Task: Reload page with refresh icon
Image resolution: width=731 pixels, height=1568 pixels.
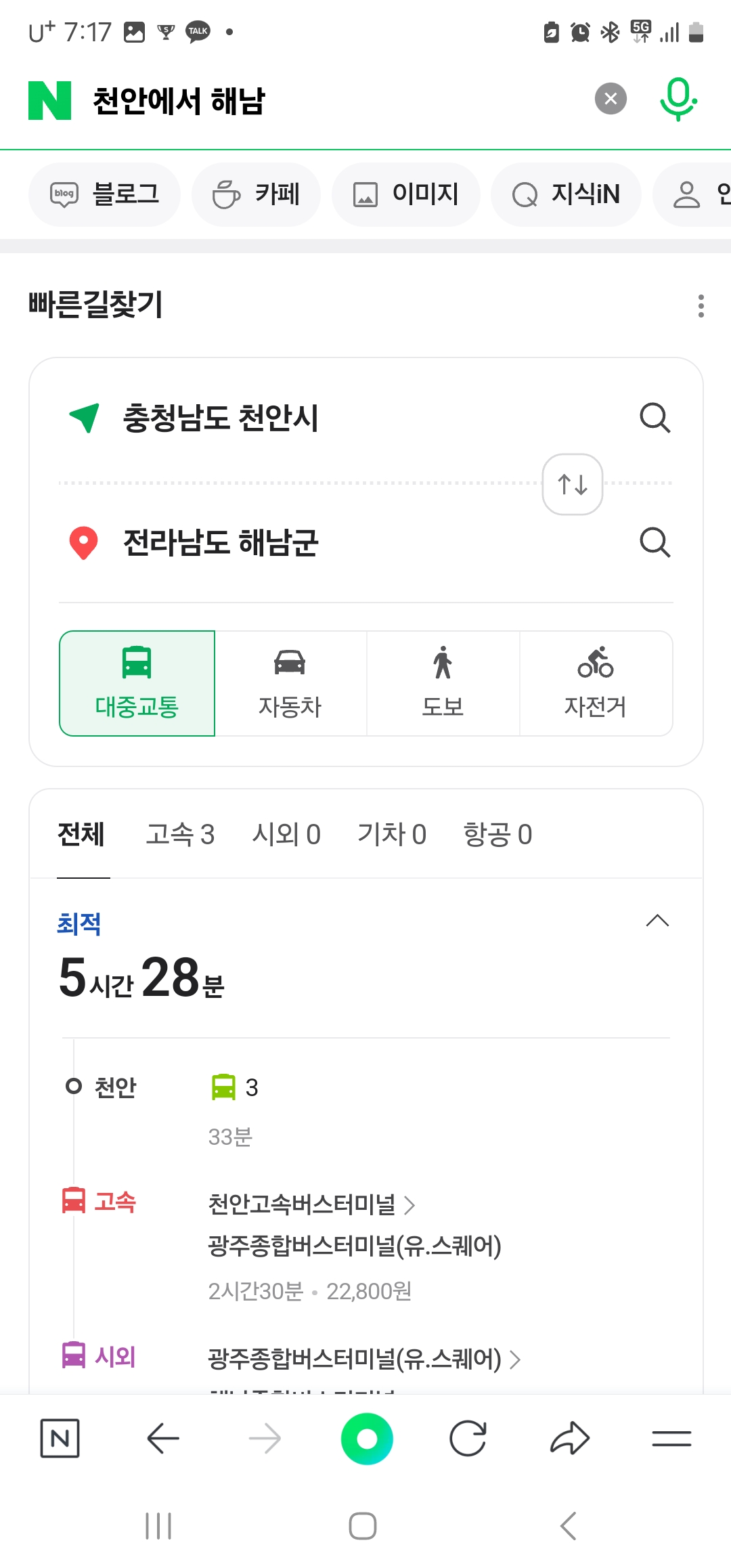Action: point(468,1439)
